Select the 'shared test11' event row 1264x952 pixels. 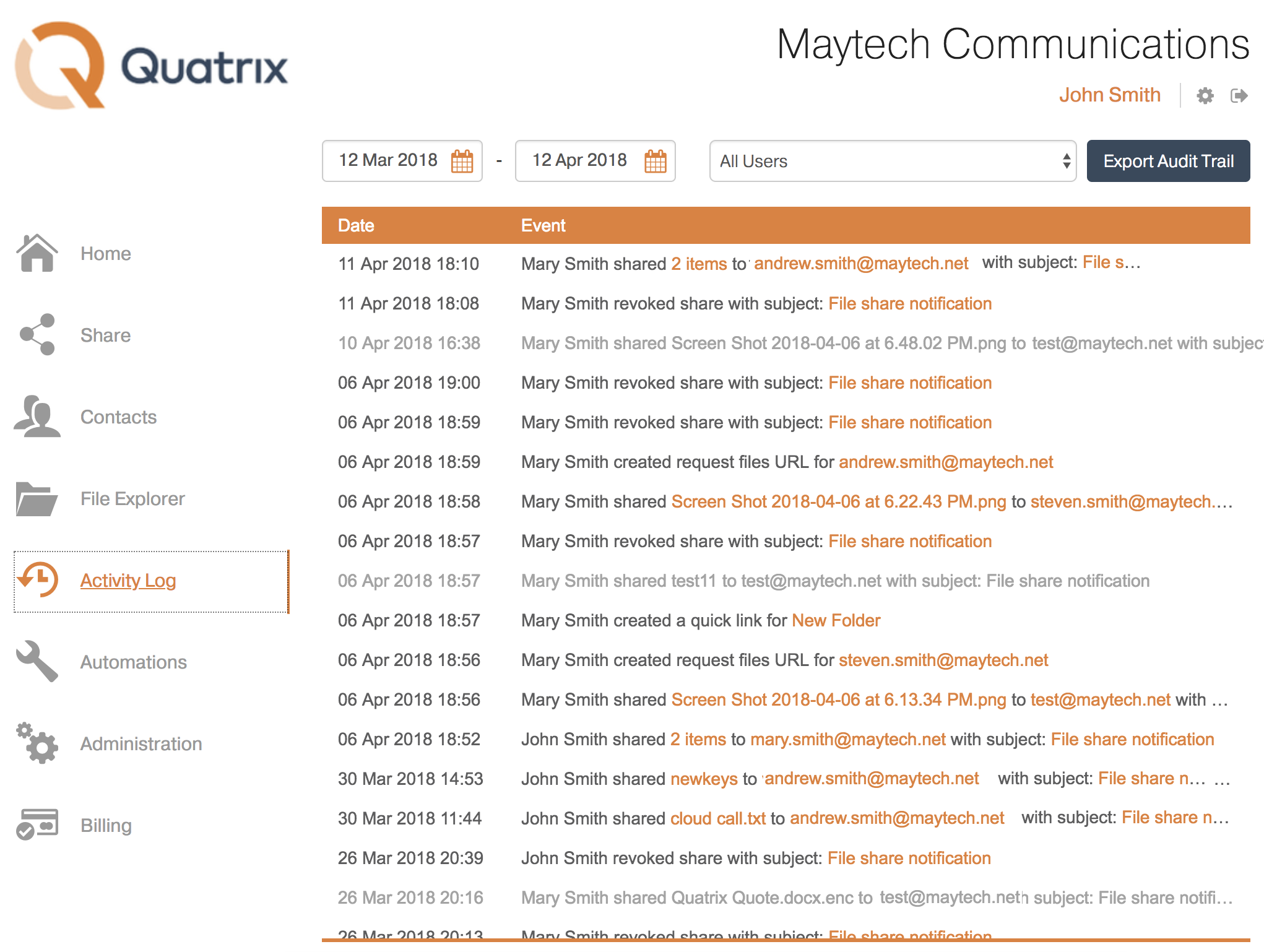(x=786, y=581)
